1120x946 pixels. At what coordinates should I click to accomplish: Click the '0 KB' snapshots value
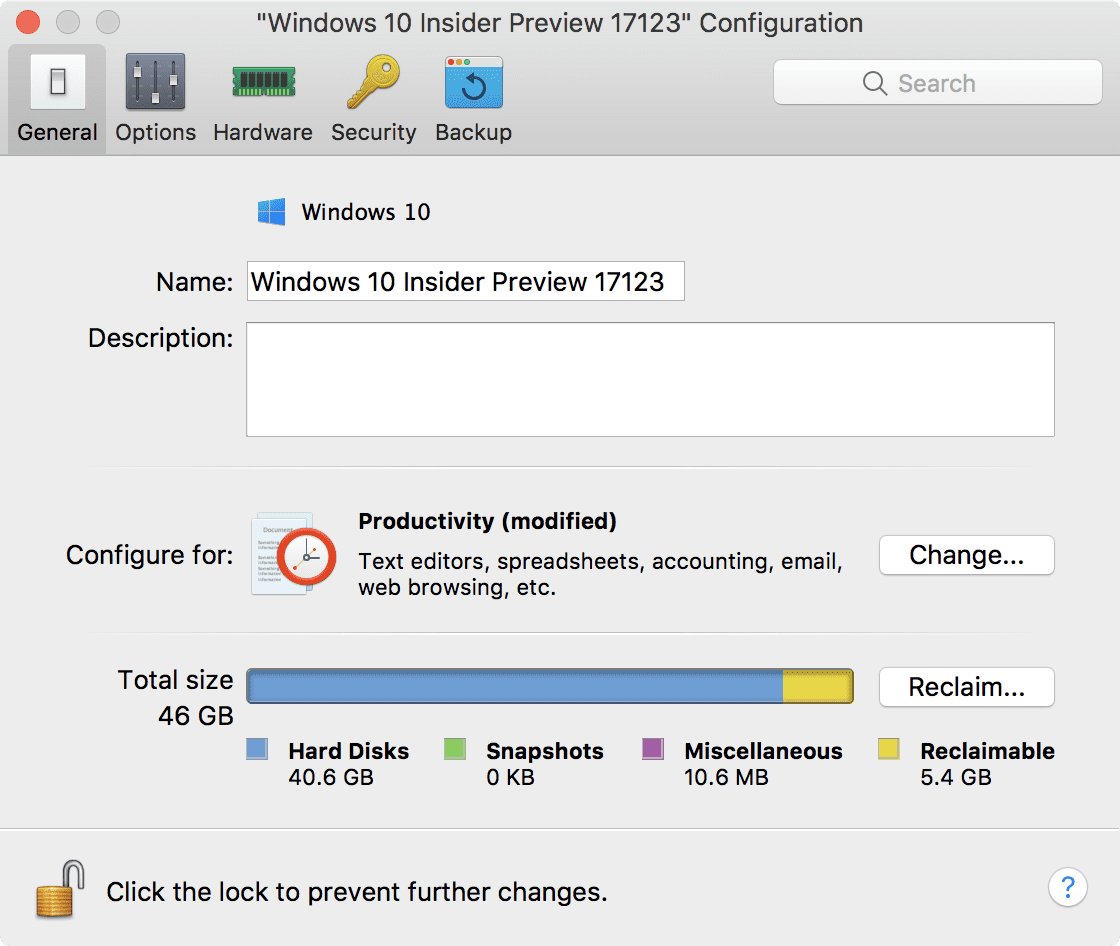click(510, 777)
